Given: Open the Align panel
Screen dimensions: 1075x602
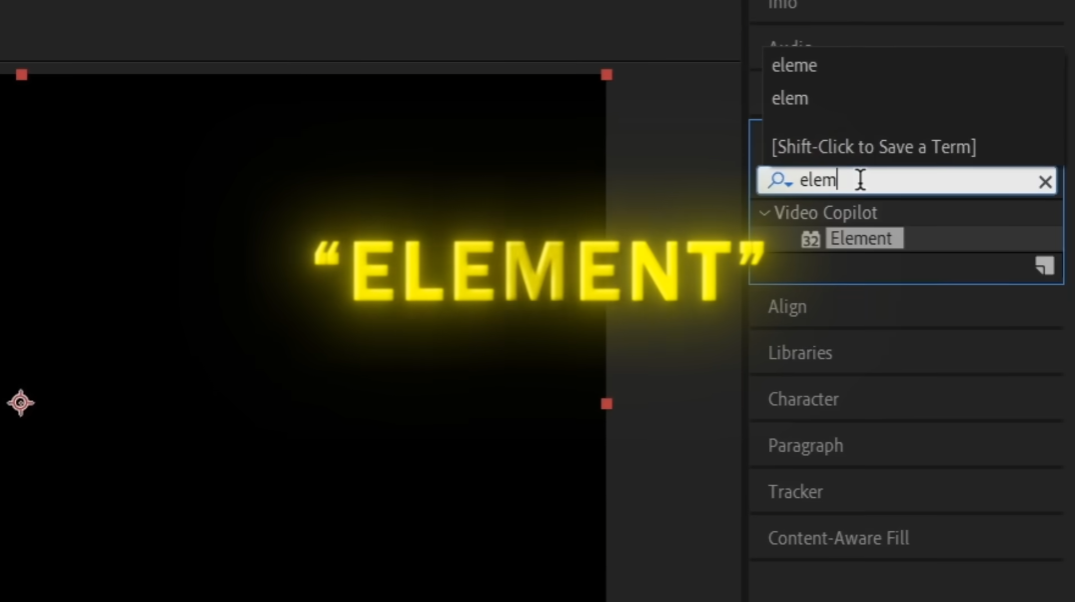Looking at the screenshot, I should click(x=787, y=306).
